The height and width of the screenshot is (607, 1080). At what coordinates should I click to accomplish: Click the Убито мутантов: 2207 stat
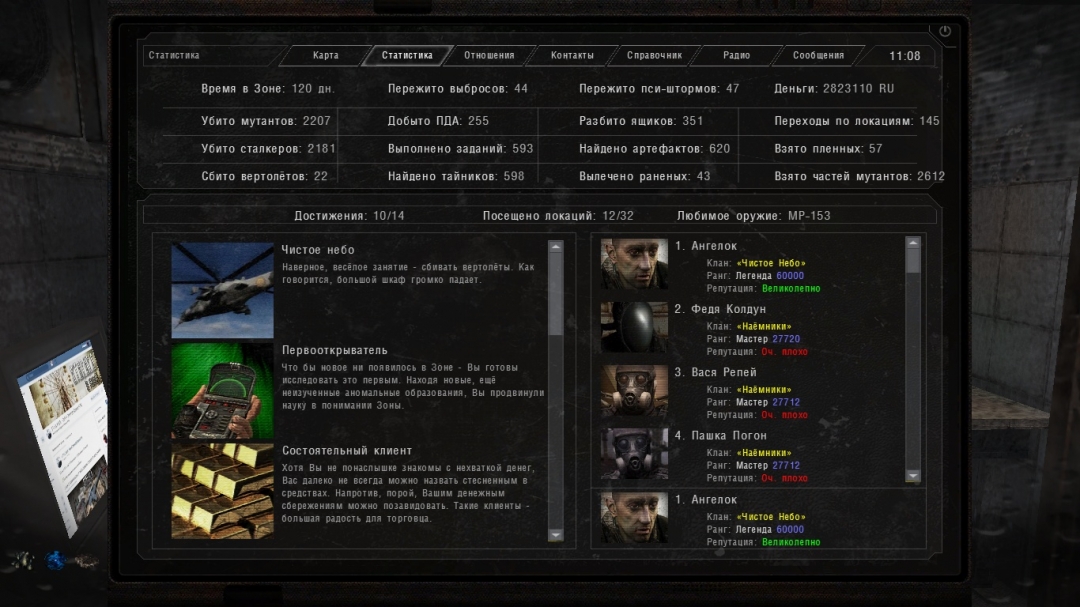(266, 121)
